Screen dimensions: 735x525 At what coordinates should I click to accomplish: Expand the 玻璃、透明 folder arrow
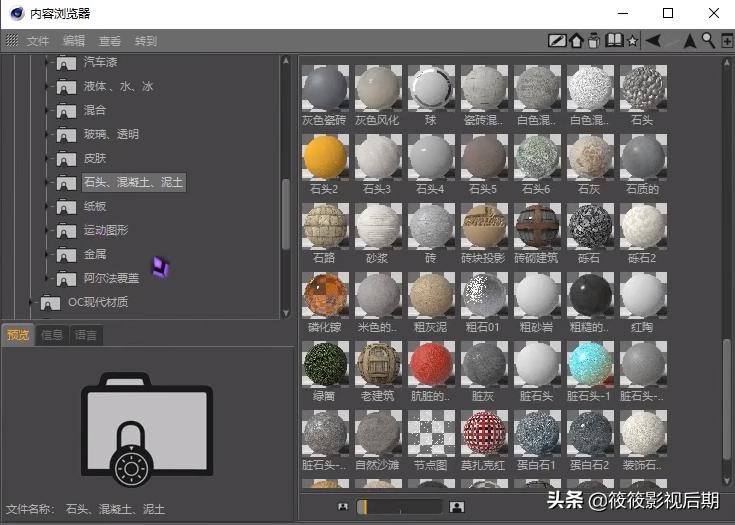46,134
